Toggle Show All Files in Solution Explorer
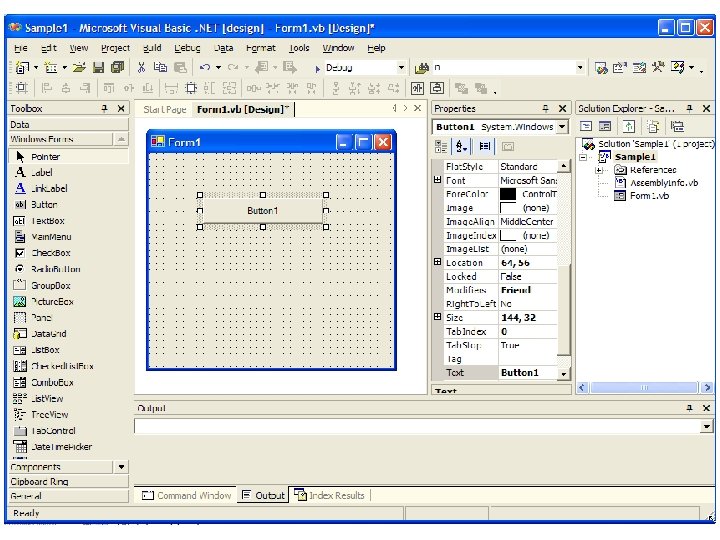The height and width of the screenshot is (540, 720). (653, 126)
